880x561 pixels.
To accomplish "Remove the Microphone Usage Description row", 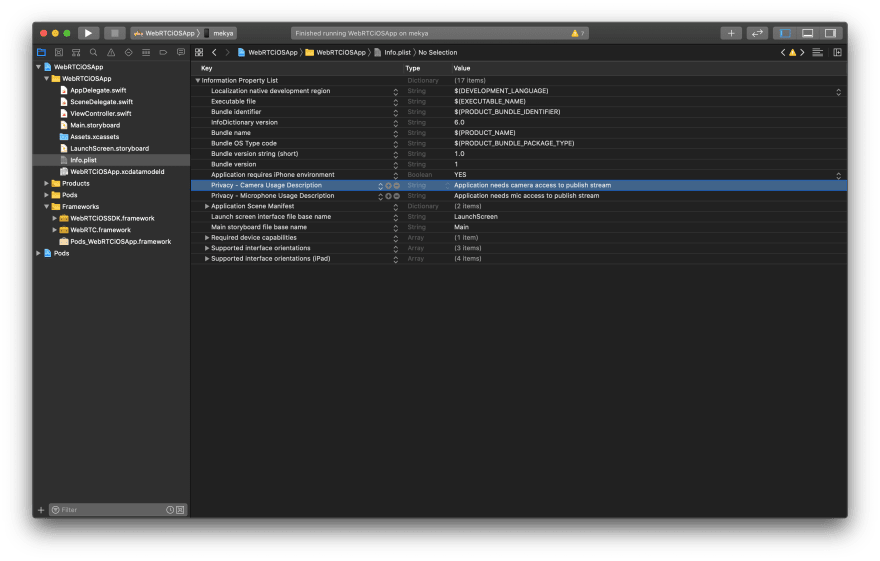I will point(397,196).
